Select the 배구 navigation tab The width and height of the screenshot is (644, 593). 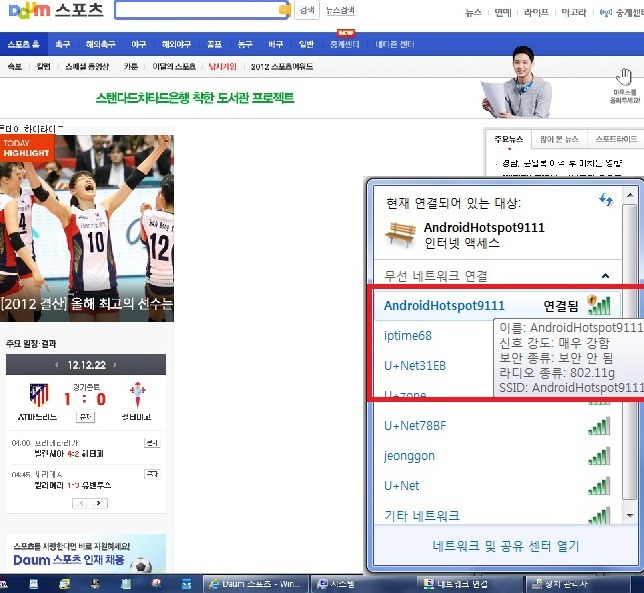[276, 44]
